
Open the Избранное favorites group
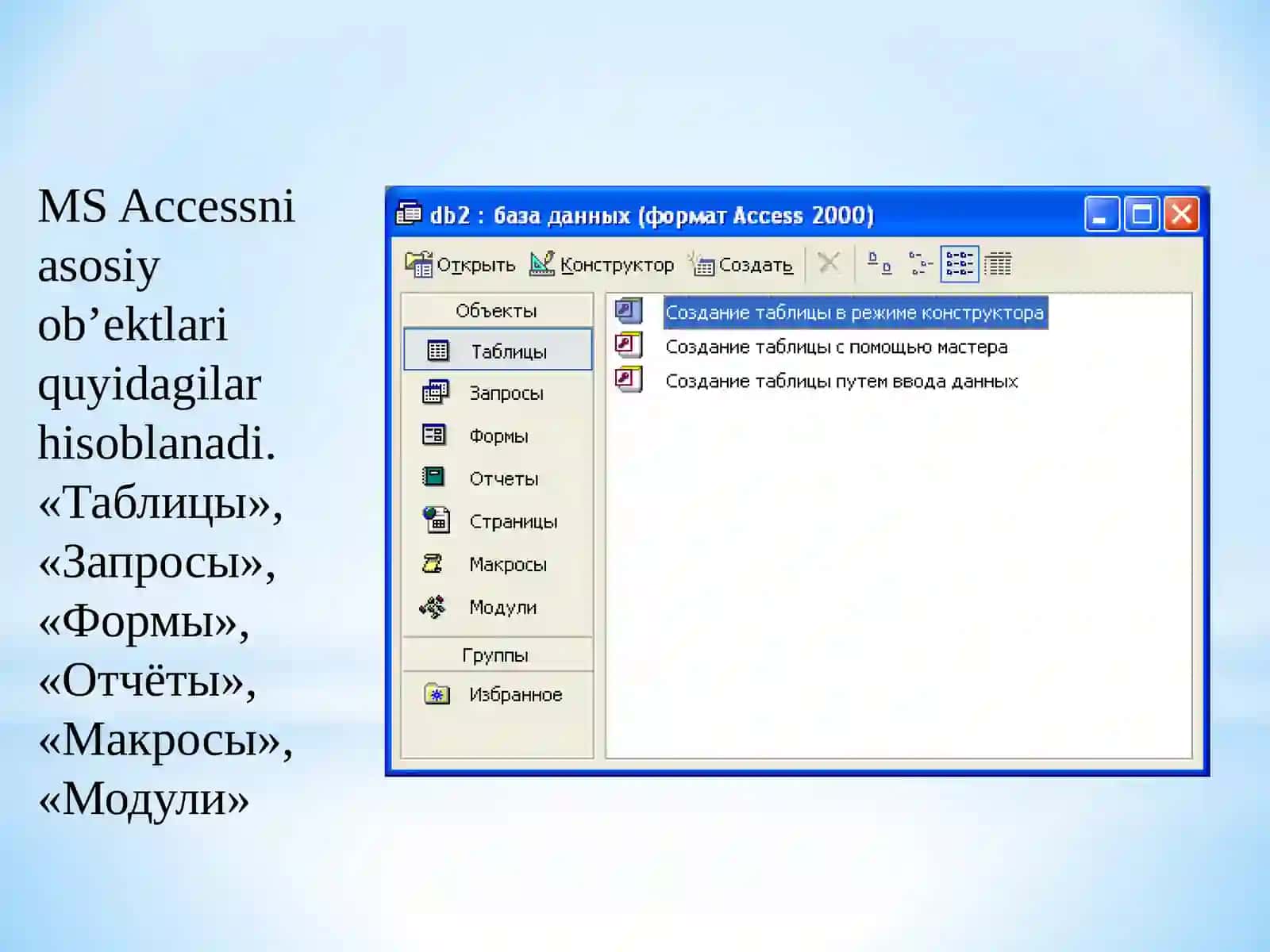click(x=498, y=694)
